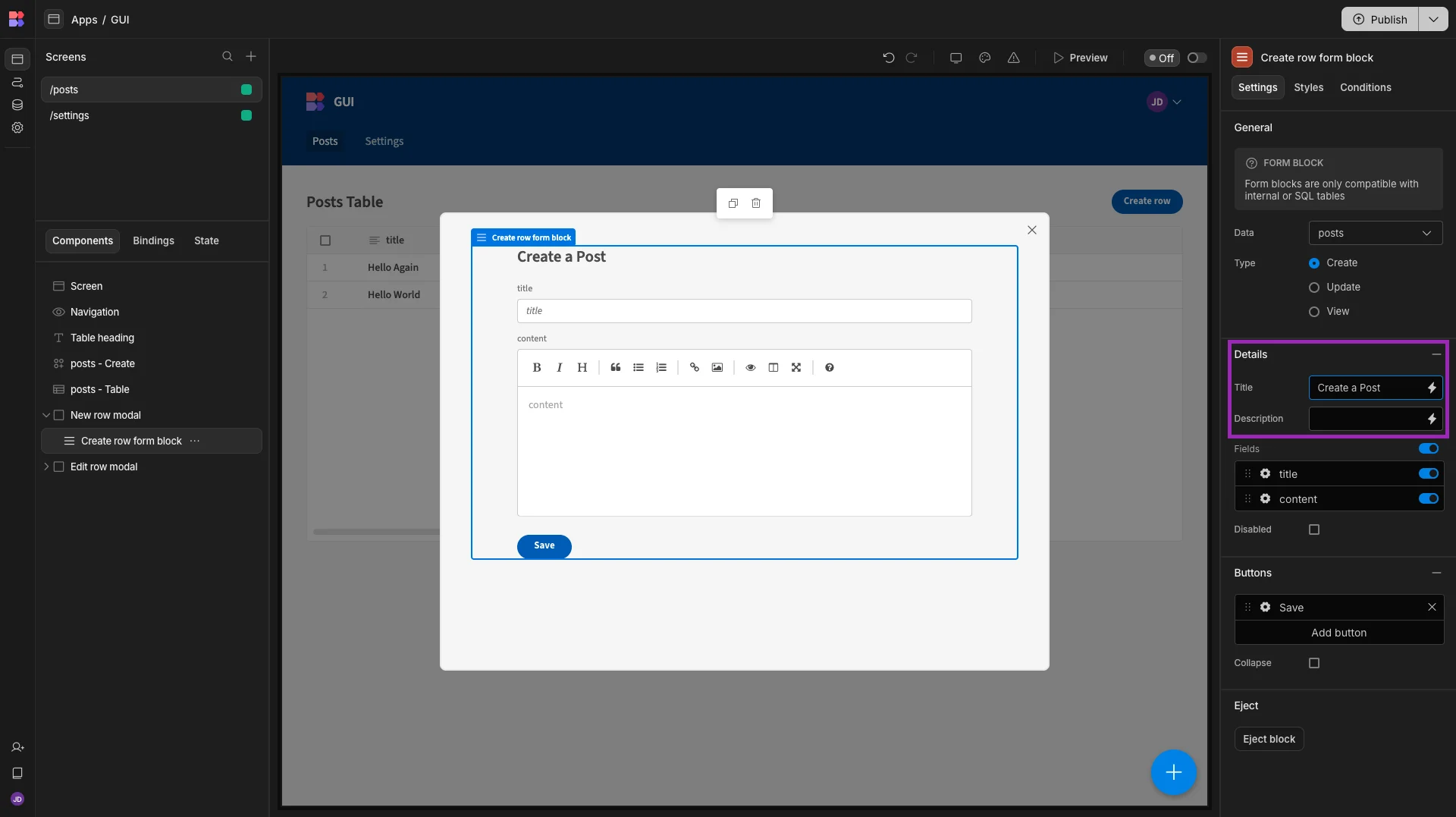1456x817 pixels.
Task: Open binding lightning icon for Title field
Action: (1432, 388)
